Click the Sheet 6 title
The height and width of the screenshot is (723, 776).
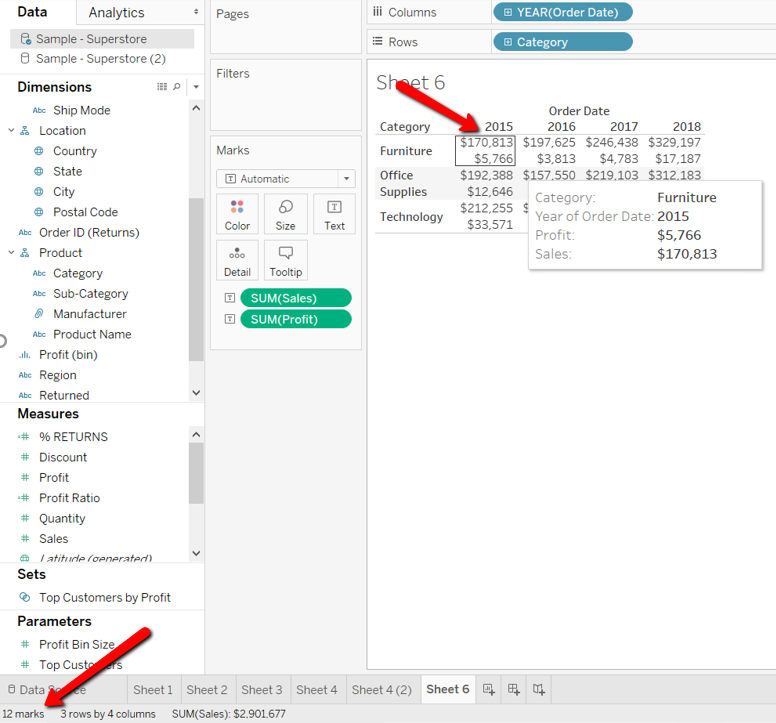(410, 82)
